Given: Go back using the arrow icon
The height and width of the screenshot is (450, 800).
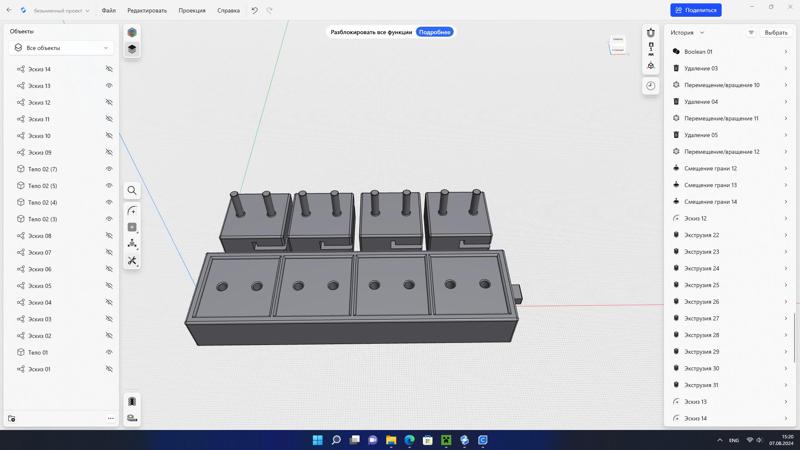Looking at the screenshot, I should point(9,10).
